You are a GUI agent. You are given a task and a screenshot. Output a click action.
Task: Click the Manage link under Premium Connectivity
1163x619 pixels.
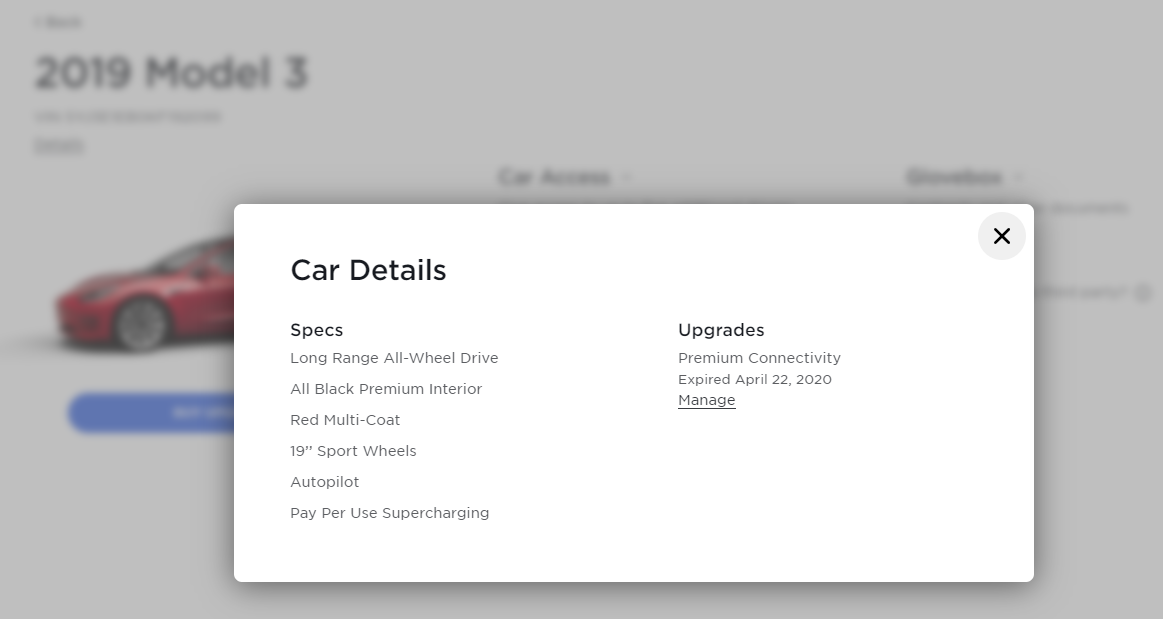706,400
